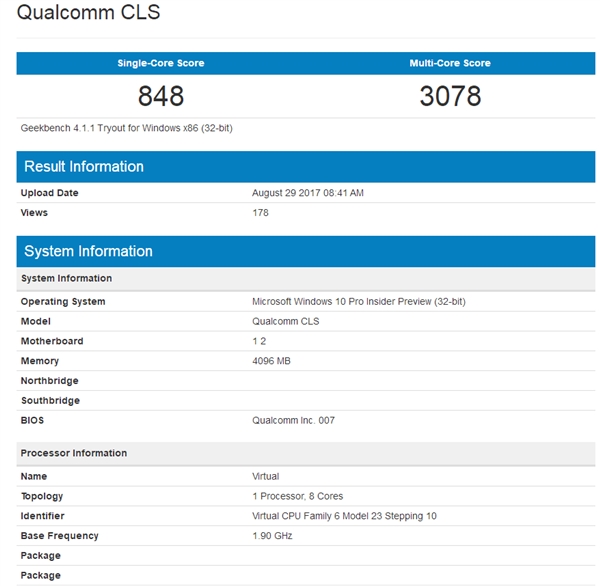This screenshot has height=586, width=600.
Task: Click the Views count 178
Action: (260, 213)
